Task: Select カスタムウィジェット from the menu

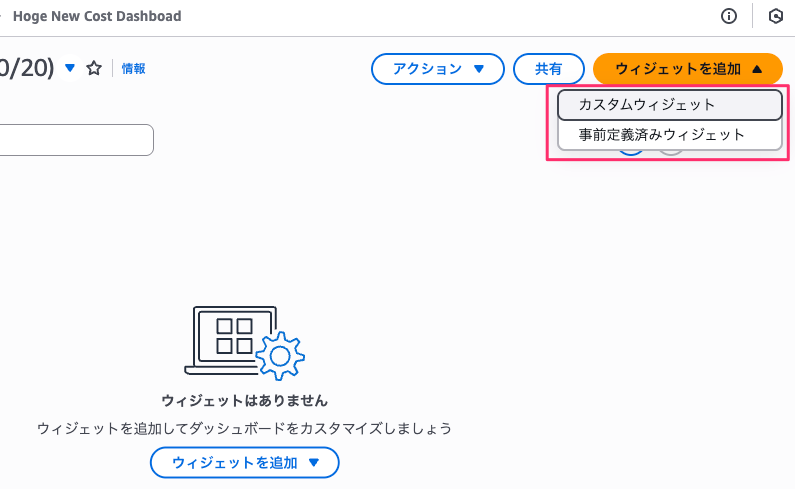Action: pos(670,105)
